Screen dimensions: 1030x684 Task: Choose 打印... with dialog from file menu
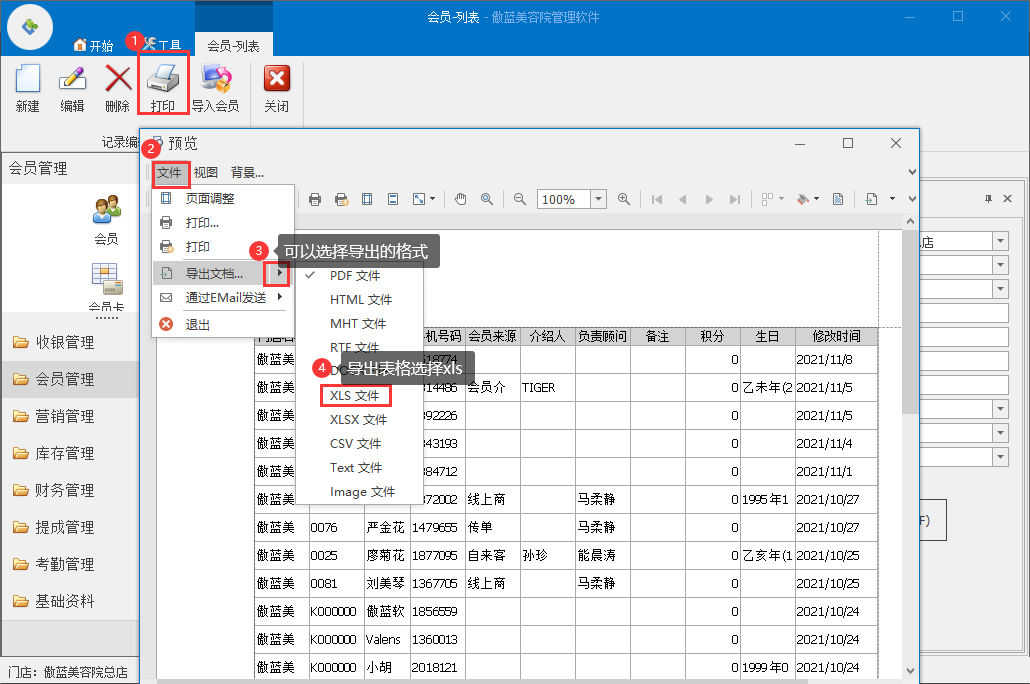pyautogui.click(x=223, y=223)
